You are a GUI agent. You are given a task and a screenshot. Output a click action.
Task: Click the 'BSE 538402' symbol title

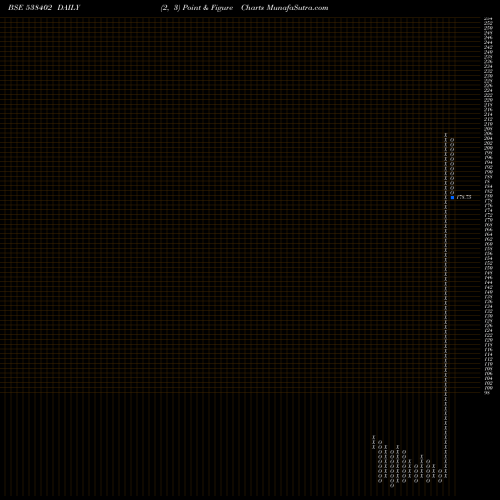pyautogui.click(x=30, y=8)
